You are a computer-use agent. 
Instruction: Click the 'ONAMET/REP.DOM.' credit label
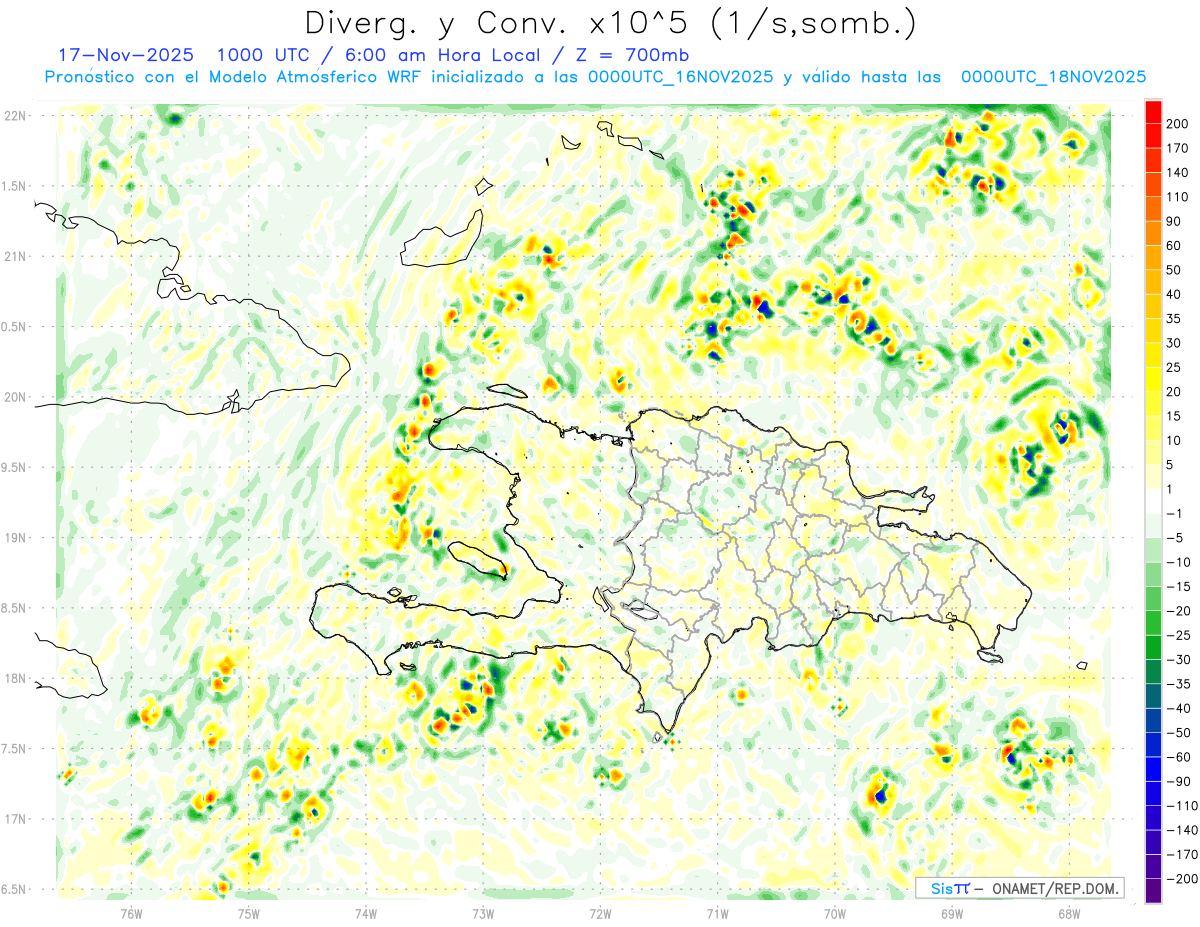pyautogui.click(x=1058, y=888)
